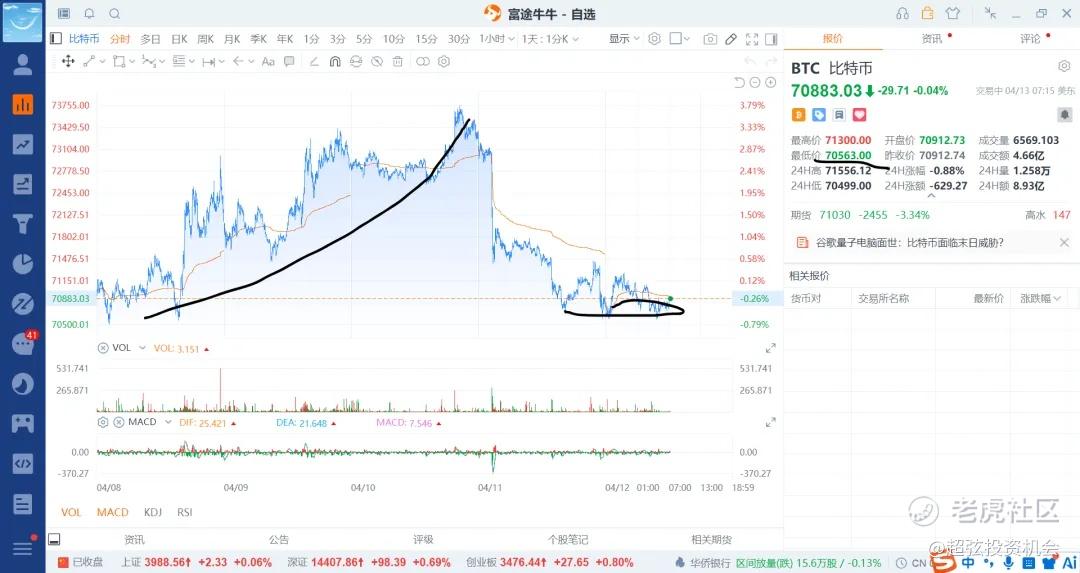This screenshot has width=1080, height=573.
Task: Open the Google quantum computer news headline
Action: pyautogui.click(x=909, y=242)
